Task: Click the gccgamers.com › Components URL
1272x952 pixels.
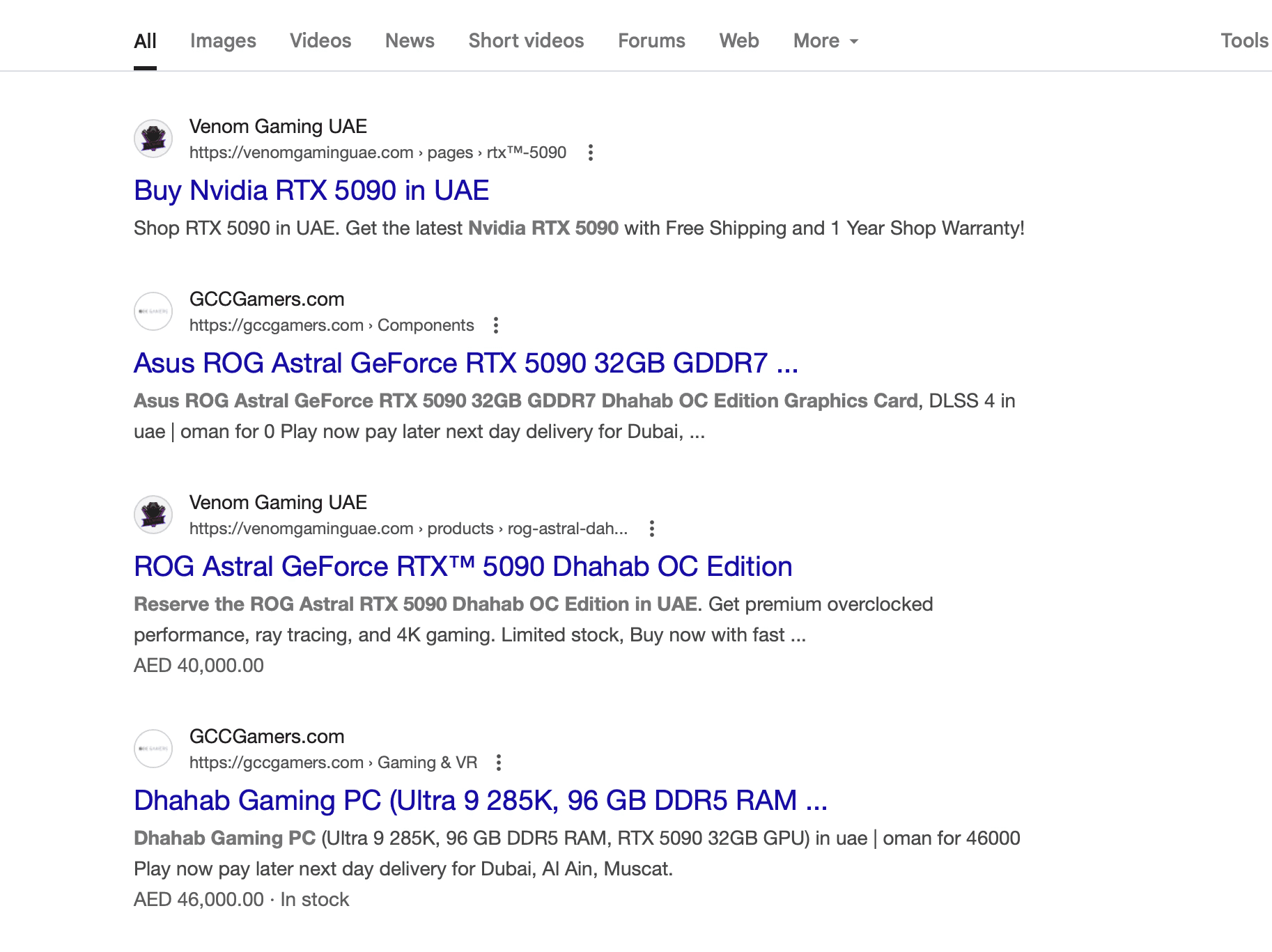Action: (x=332, y=325)
